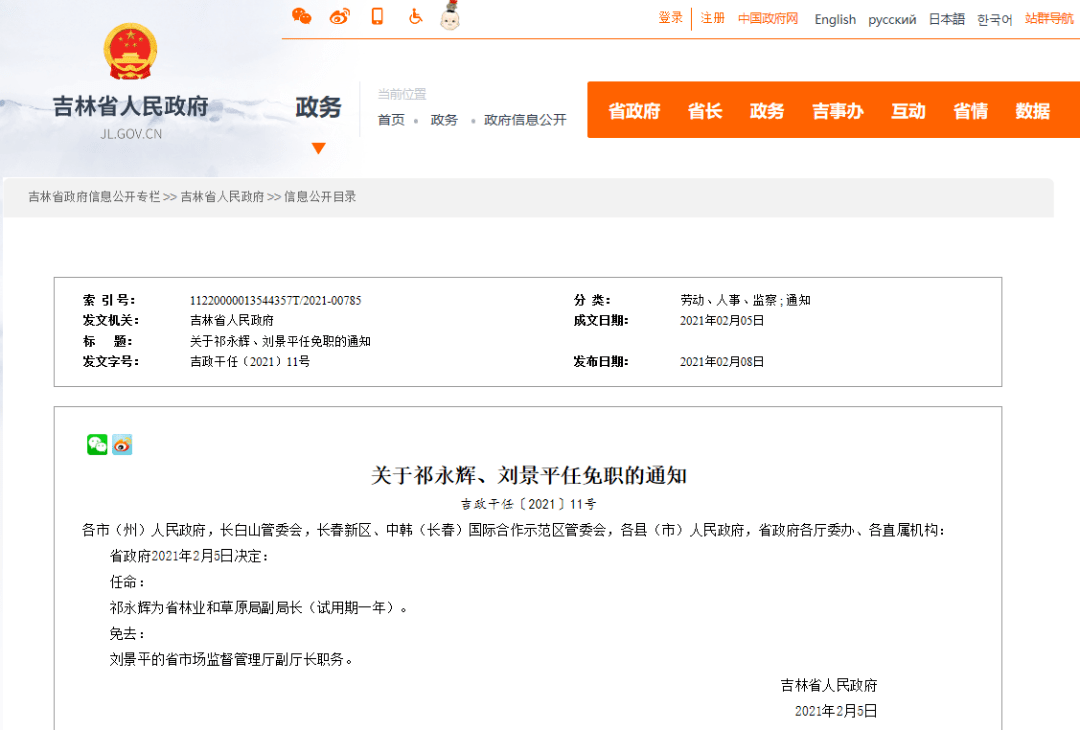Image resolution: width=1080 pixels, height=730 pixels.
Task: Open the 数据 navigation menu
Action: coord(1031,111)
